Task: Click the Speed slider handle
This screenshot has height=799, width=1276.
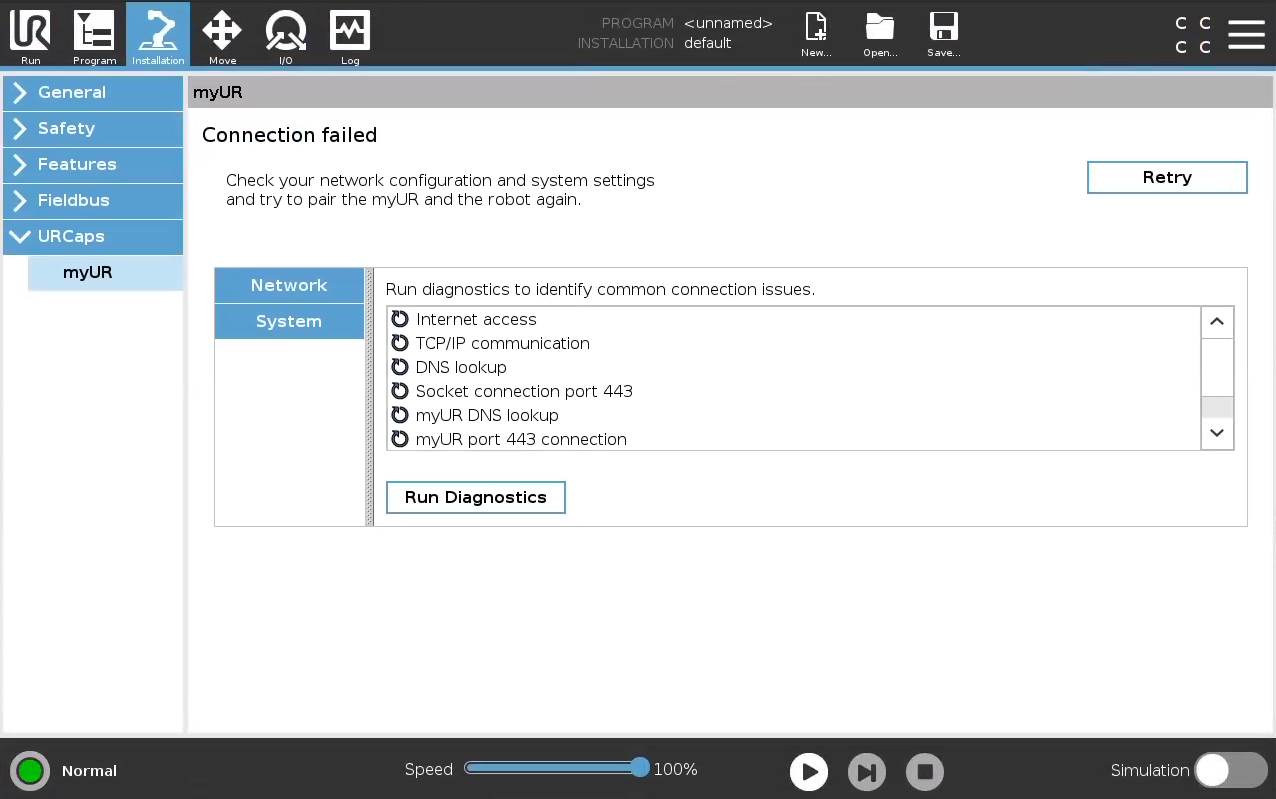Action: [640, 768]
